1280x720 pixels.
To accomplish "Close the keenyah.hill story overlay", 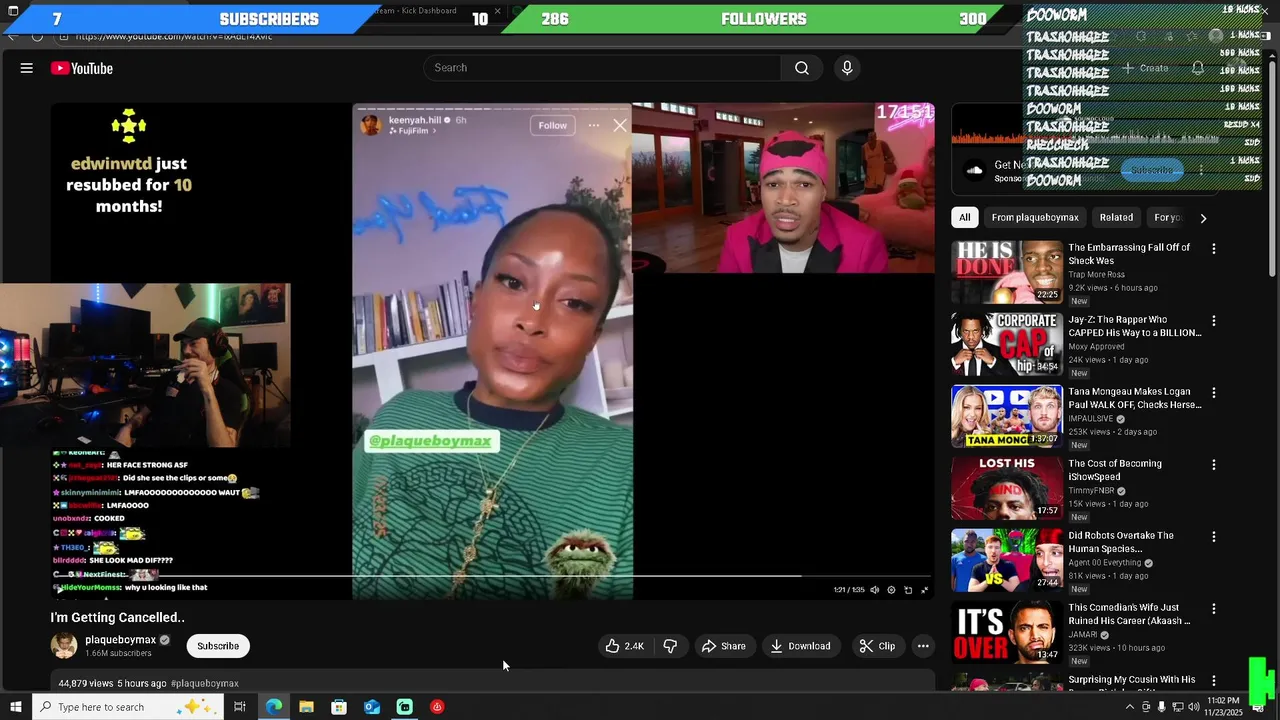I will click(x=620, y=125).
